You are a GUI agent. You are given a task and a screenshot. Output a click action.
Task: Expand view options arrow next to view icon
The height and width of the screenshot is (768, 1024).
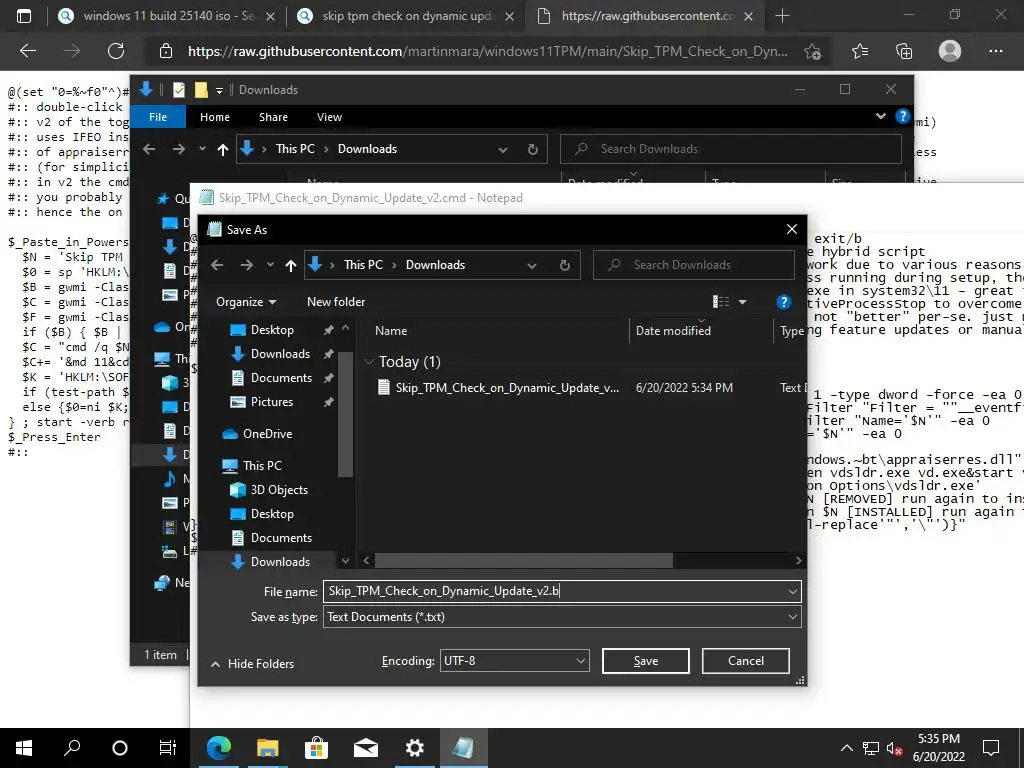pyautogui.click(x=743, y=302)
